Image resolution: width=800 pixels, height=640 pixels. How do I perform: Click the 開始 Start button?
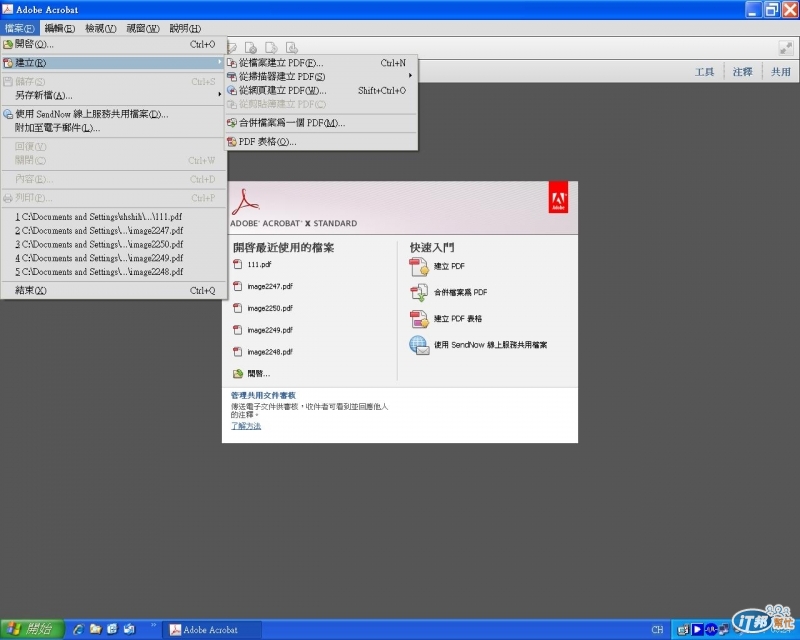coord(32,629)
